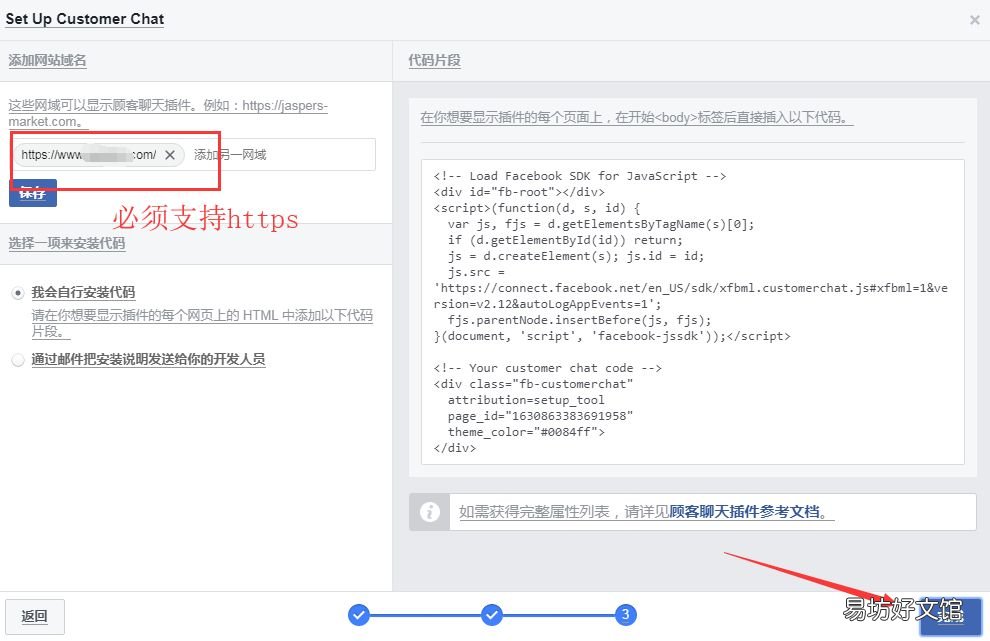
Task: Select the 我会自行安装代码 radio option
Action: point(18,293)
